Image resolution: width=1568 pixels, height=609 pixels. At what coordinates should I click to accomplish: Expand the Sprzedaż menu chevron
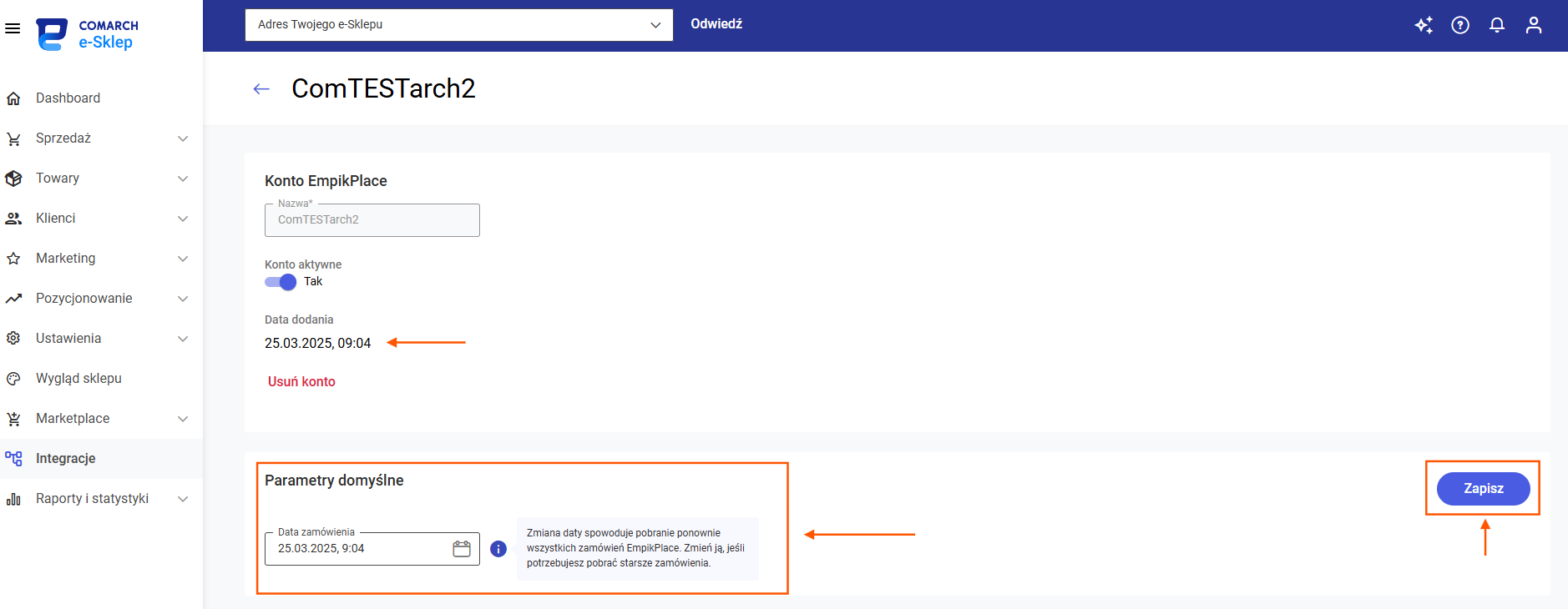[183, 138]
